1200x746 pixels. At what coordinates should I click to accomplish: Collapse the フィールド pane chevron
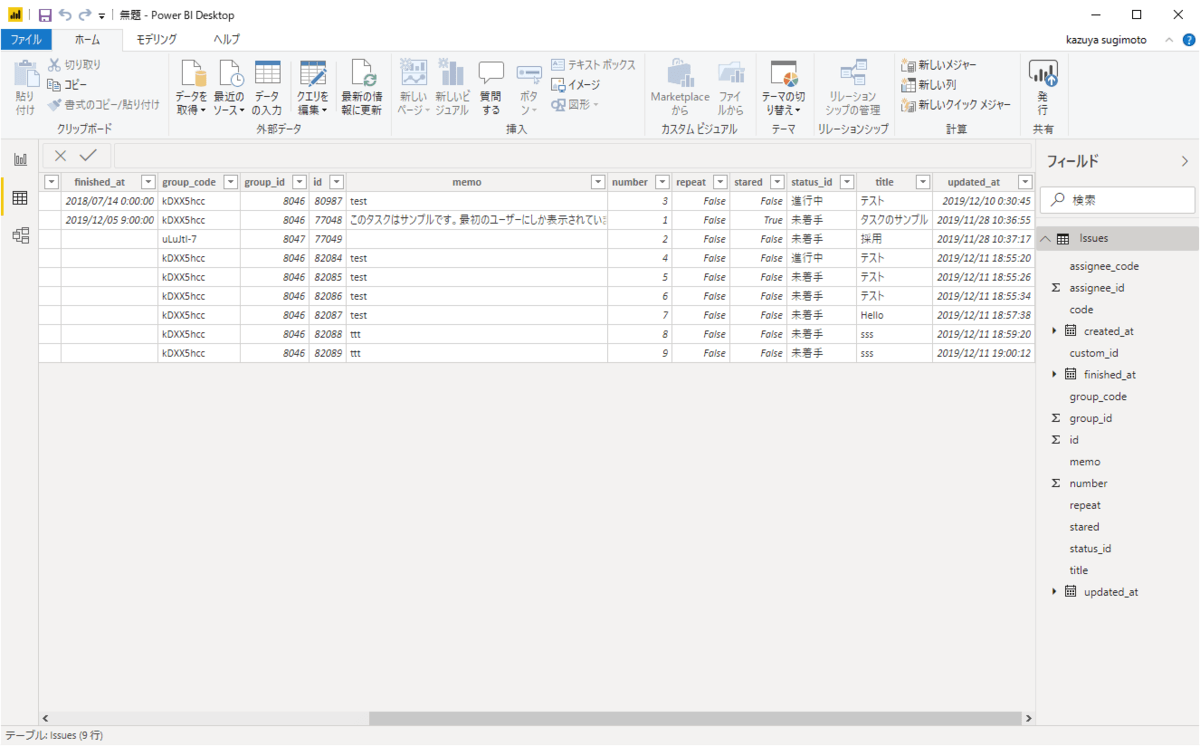[x=1185, y=161]
